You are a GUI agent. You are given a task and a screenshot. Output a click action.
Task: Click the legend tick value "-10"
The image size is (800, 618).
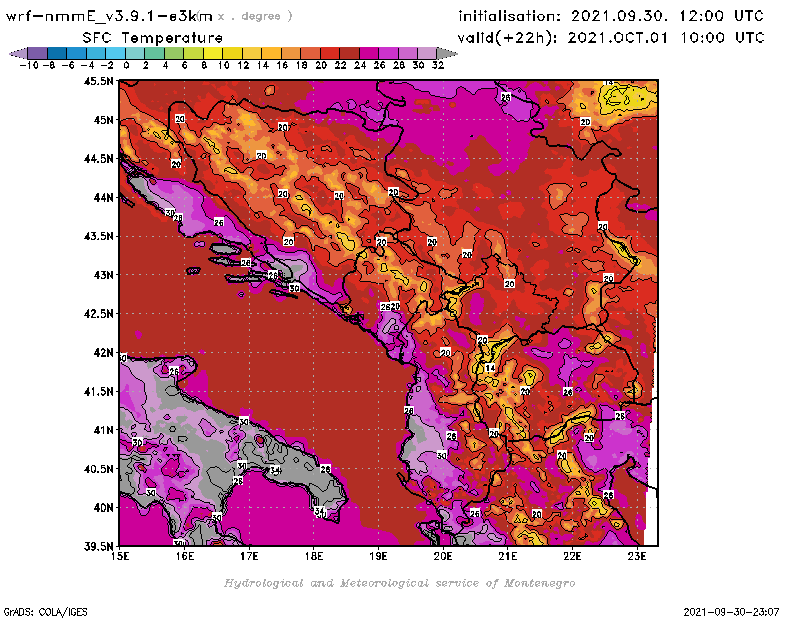pyautogui.click(x=29, y=66)
